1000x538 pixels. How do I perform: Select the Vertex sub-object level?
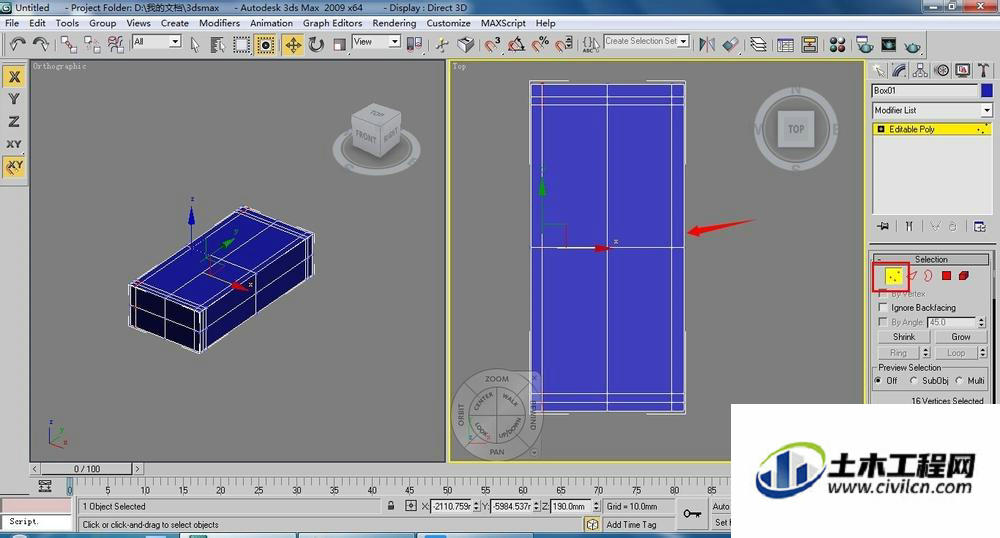click(894, 275)
